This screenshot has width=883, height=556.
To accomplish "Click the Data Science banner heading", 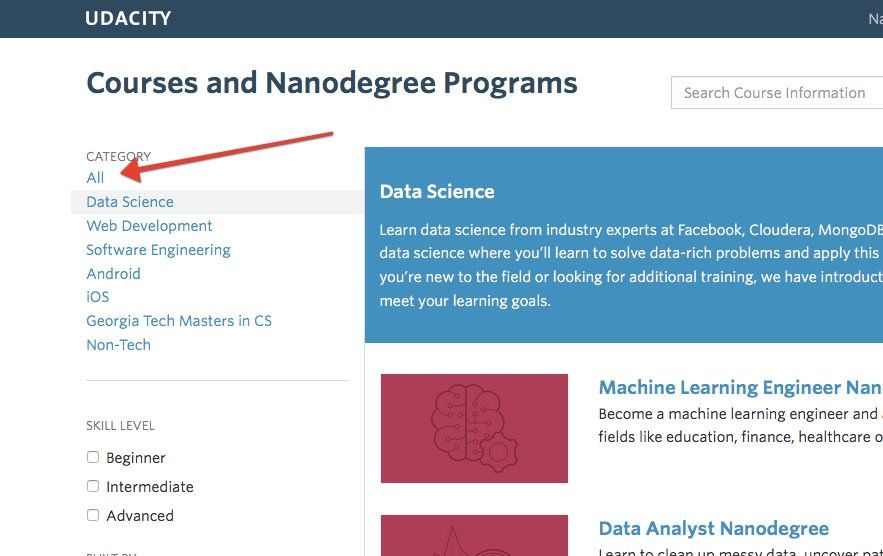I will [x=437, y=192].
